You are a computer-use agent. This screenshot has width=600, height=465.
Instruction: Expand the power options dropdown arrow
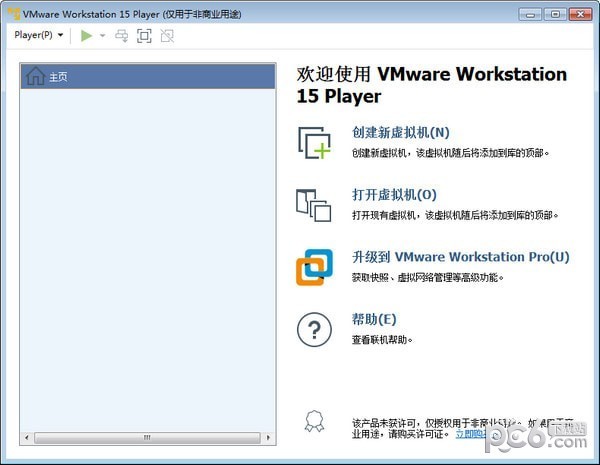click(x=102, y=36)
